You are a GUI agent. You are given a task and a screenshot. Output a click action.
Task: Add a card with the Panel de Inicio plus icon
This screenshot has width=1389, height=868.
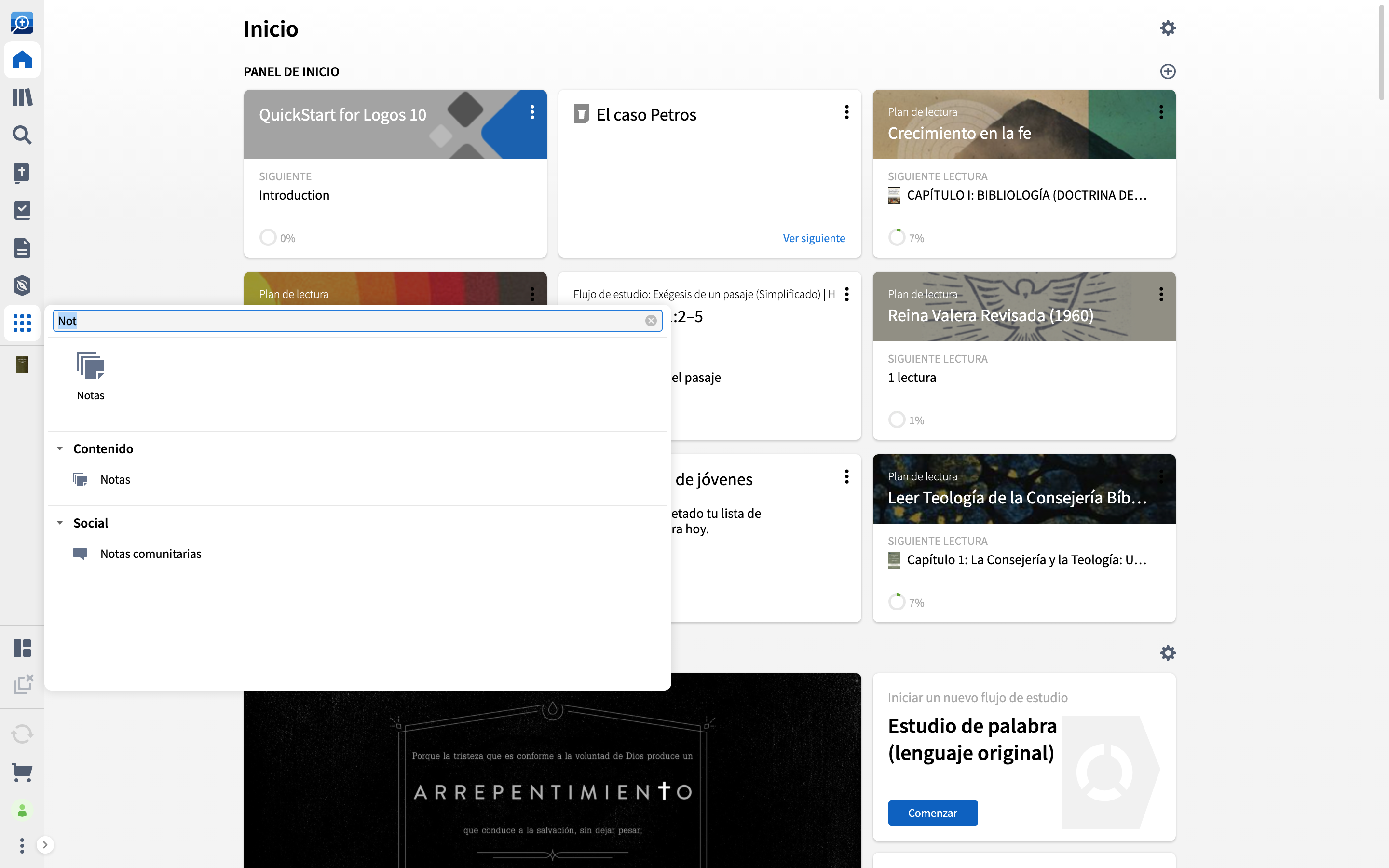pyautogui.click(x=1168, y=71)
